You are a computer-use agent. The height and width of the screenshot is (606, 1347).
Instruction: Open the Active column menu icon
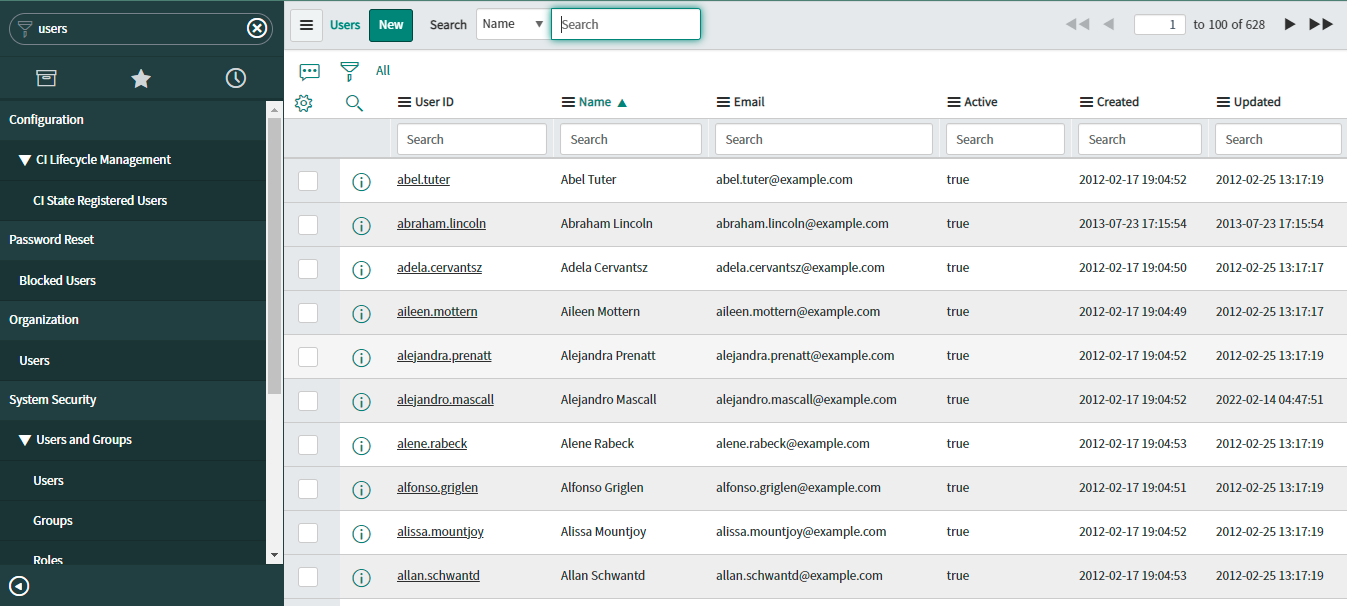[953, 102]
